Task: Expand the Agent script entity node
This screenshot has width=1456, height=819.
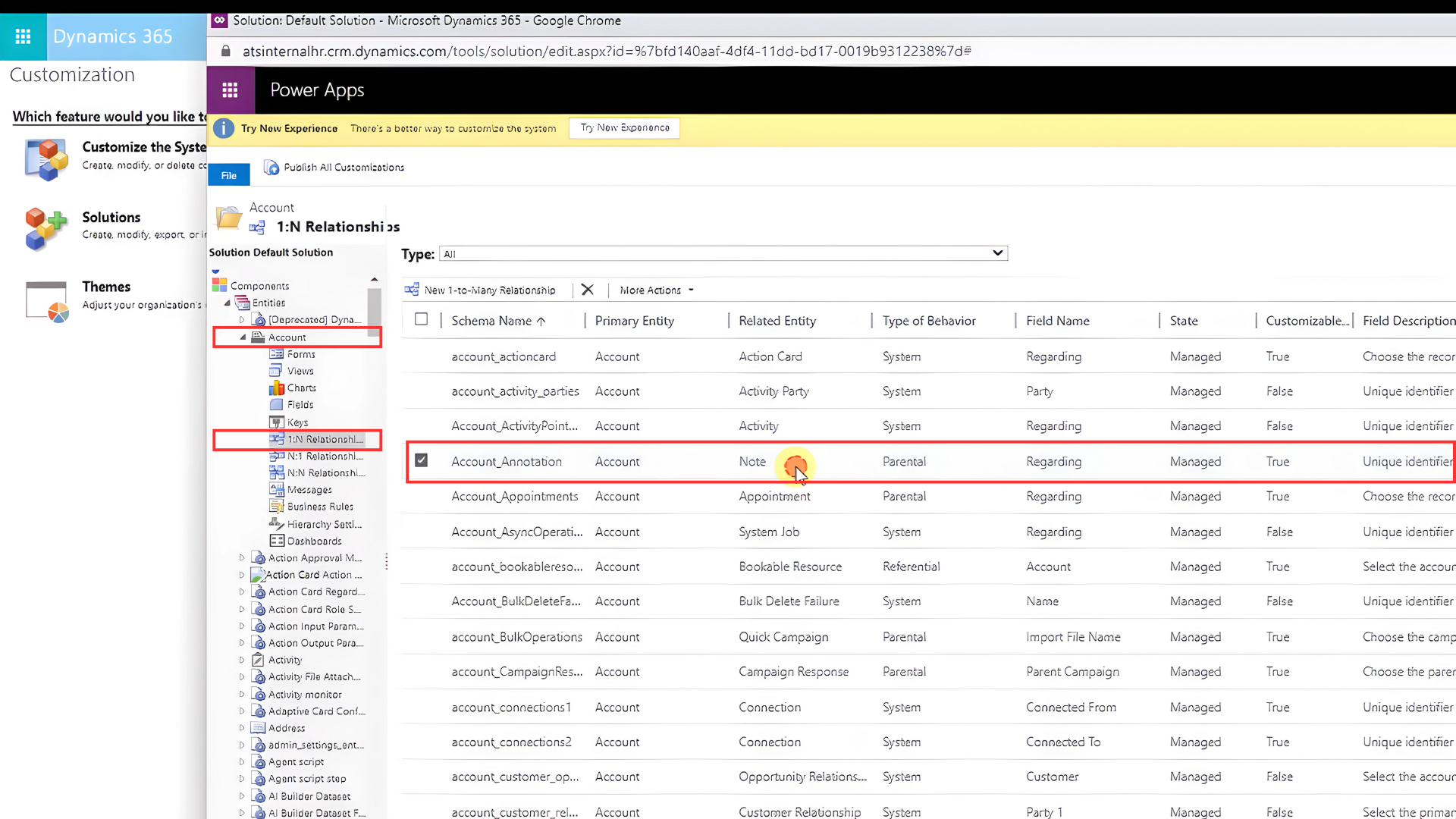Action: coord(242,761)
